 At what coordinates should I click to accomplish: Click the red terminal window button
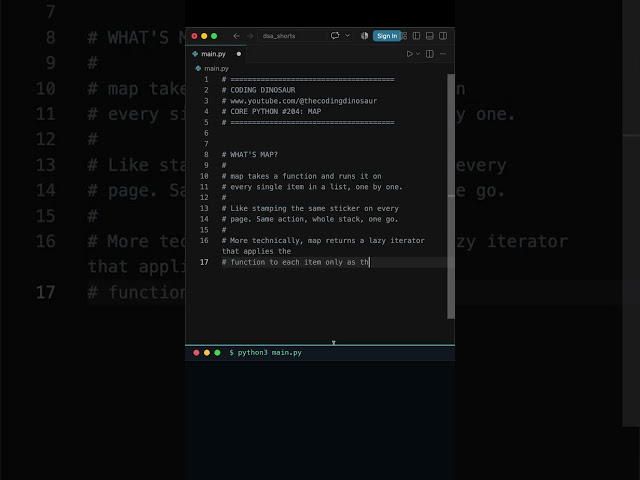point(196,353)
